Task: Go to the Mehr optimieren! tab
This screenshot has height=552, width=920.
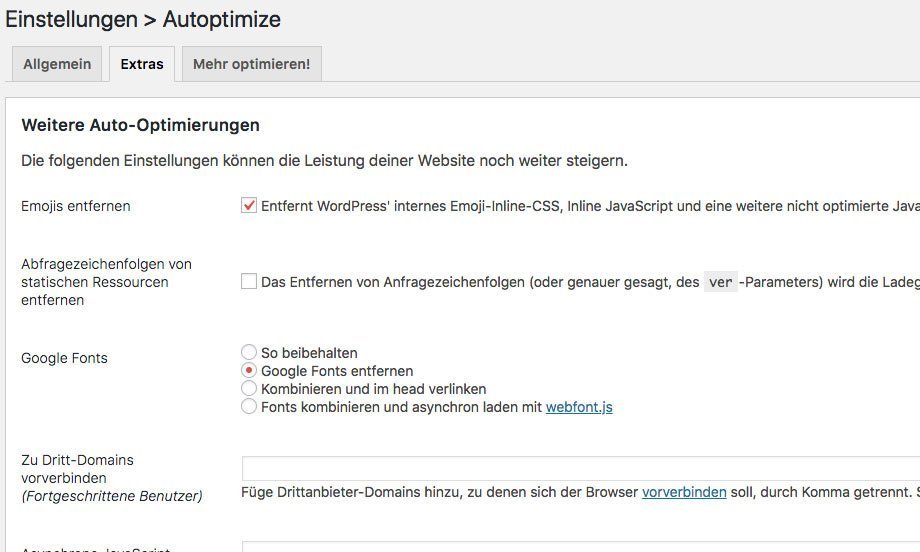Action: [251, 64]
